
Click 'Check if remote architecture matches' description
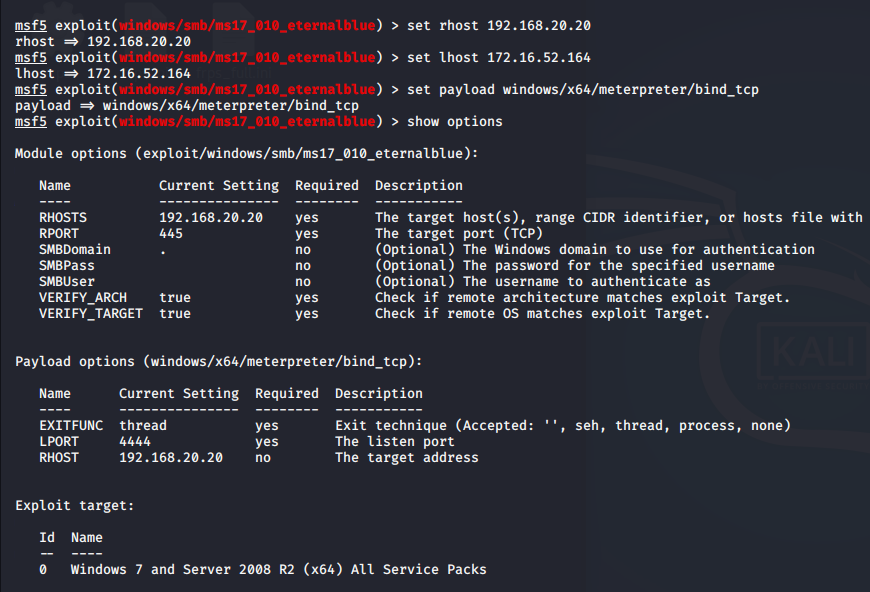583,298
